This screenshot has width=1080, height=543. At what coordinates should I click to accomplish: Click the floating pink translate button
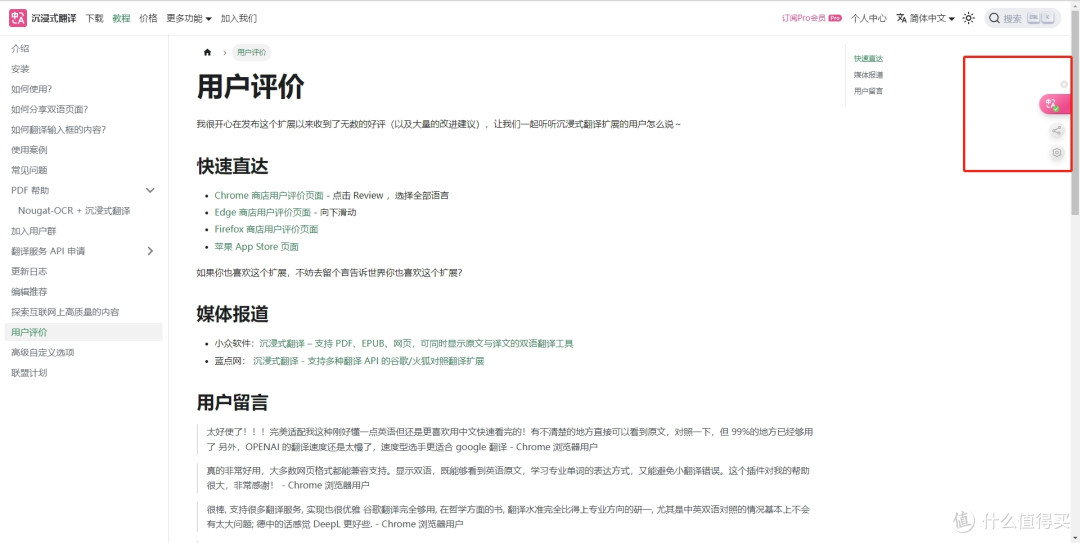coord(1055,104)
